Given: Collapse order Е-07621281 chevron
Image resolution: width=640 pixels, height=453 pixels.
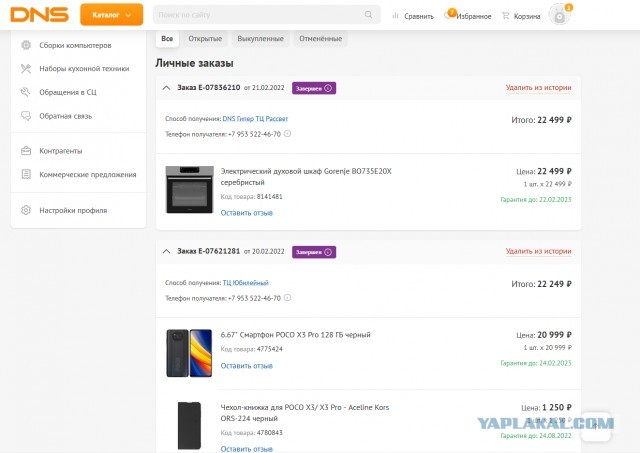Looking at the screenshot, I should [166, 251].
